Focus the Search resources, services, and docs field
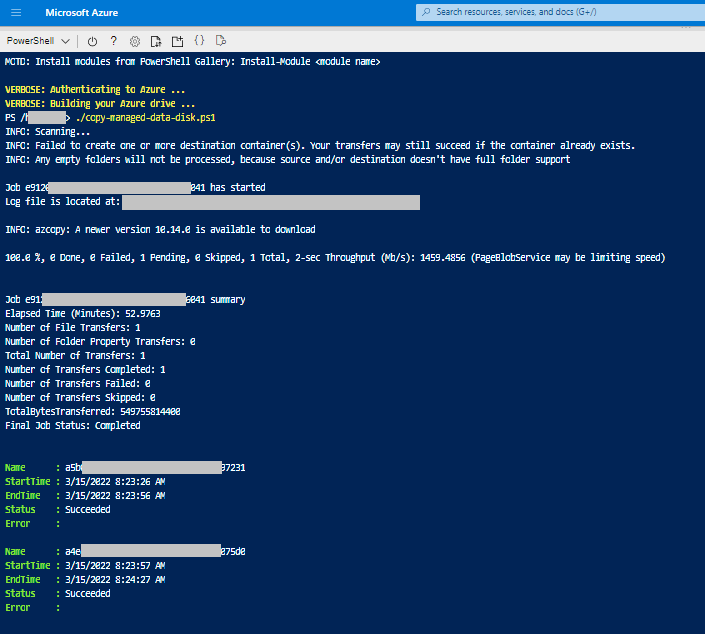The height and width of the screenshot is (634, 705). coord(560,12)
